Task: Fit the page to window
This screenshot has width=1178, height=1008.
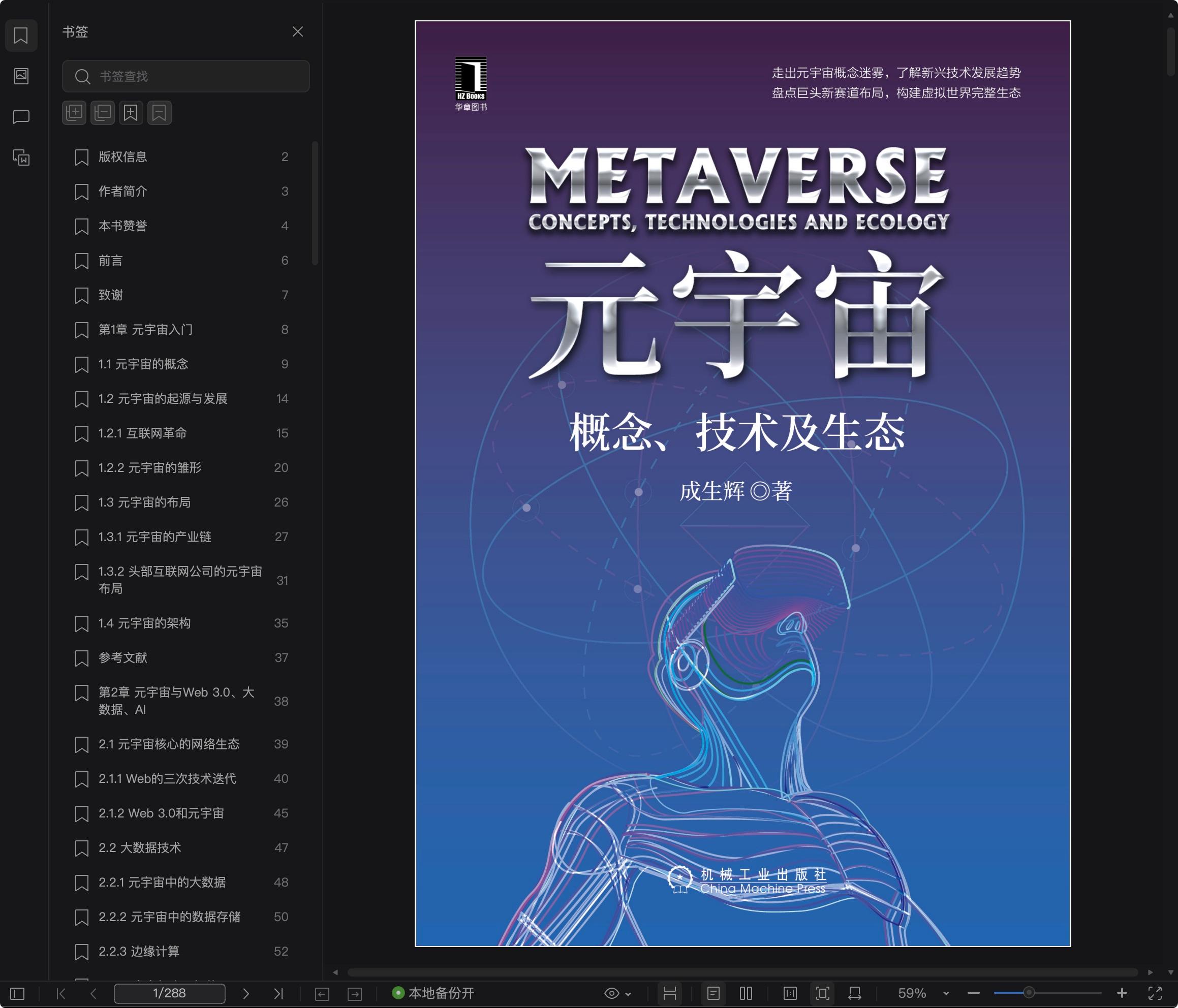Action: click(x=822, y=993)
